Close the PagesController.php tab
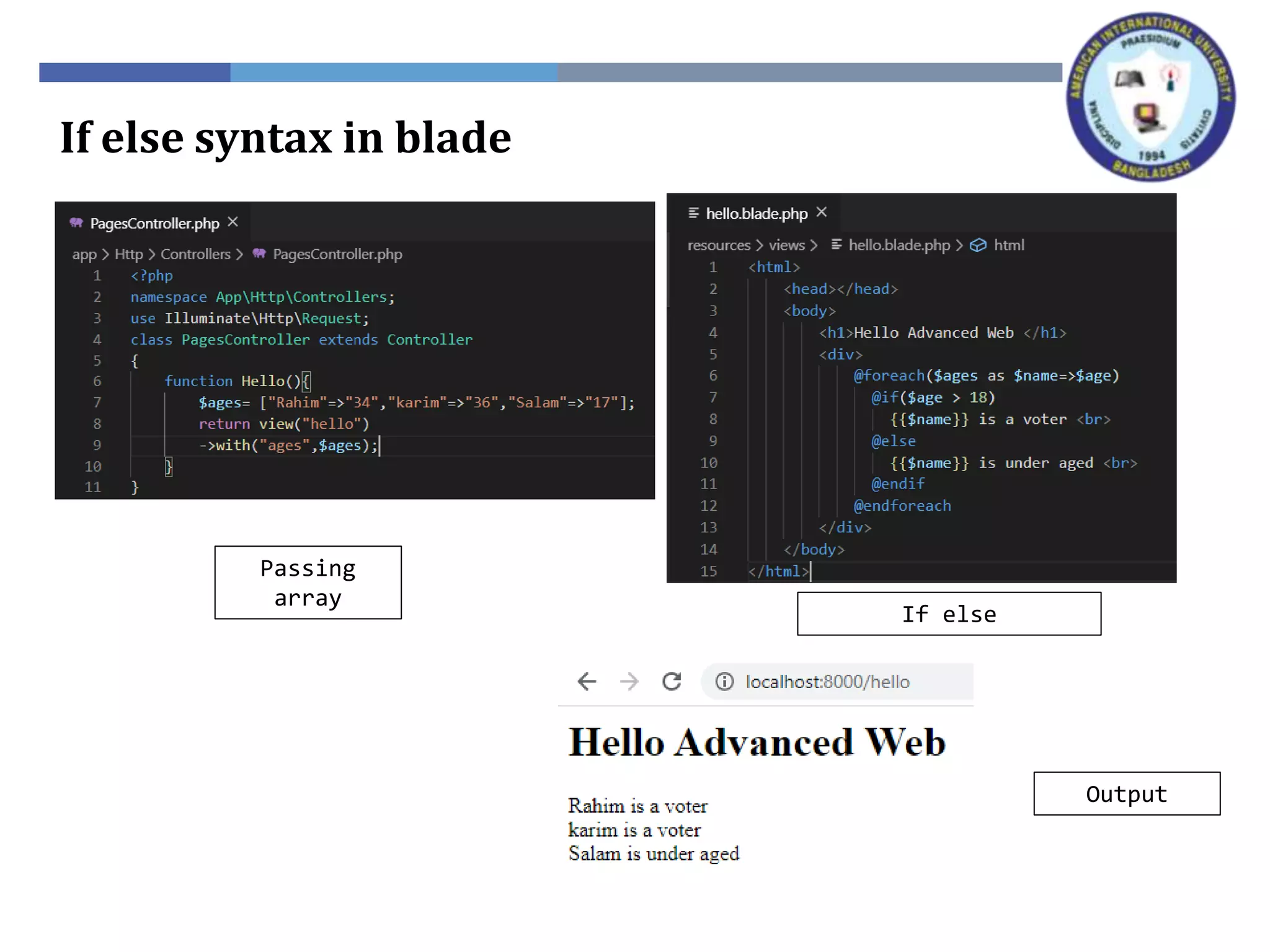The width and height of the screenshot is (1270, 952). (x=233, y=222)
